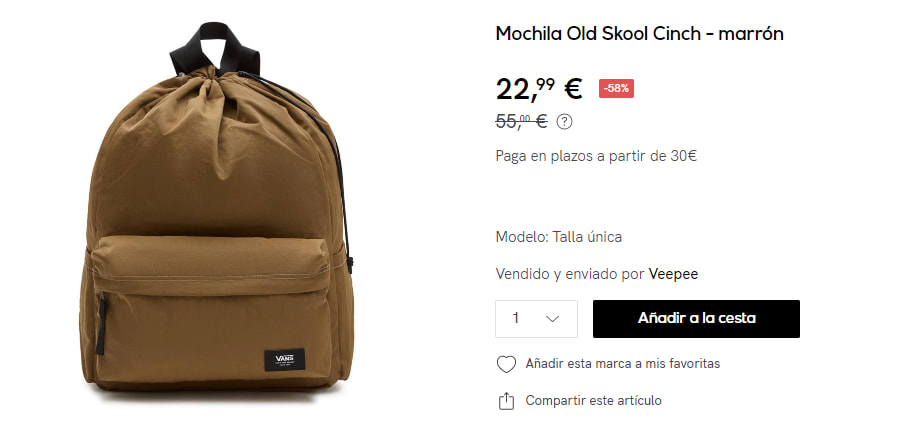
Task: Click the crossed-out 55,00 € price
Action: pyautogui.click(x=521, y=121)
